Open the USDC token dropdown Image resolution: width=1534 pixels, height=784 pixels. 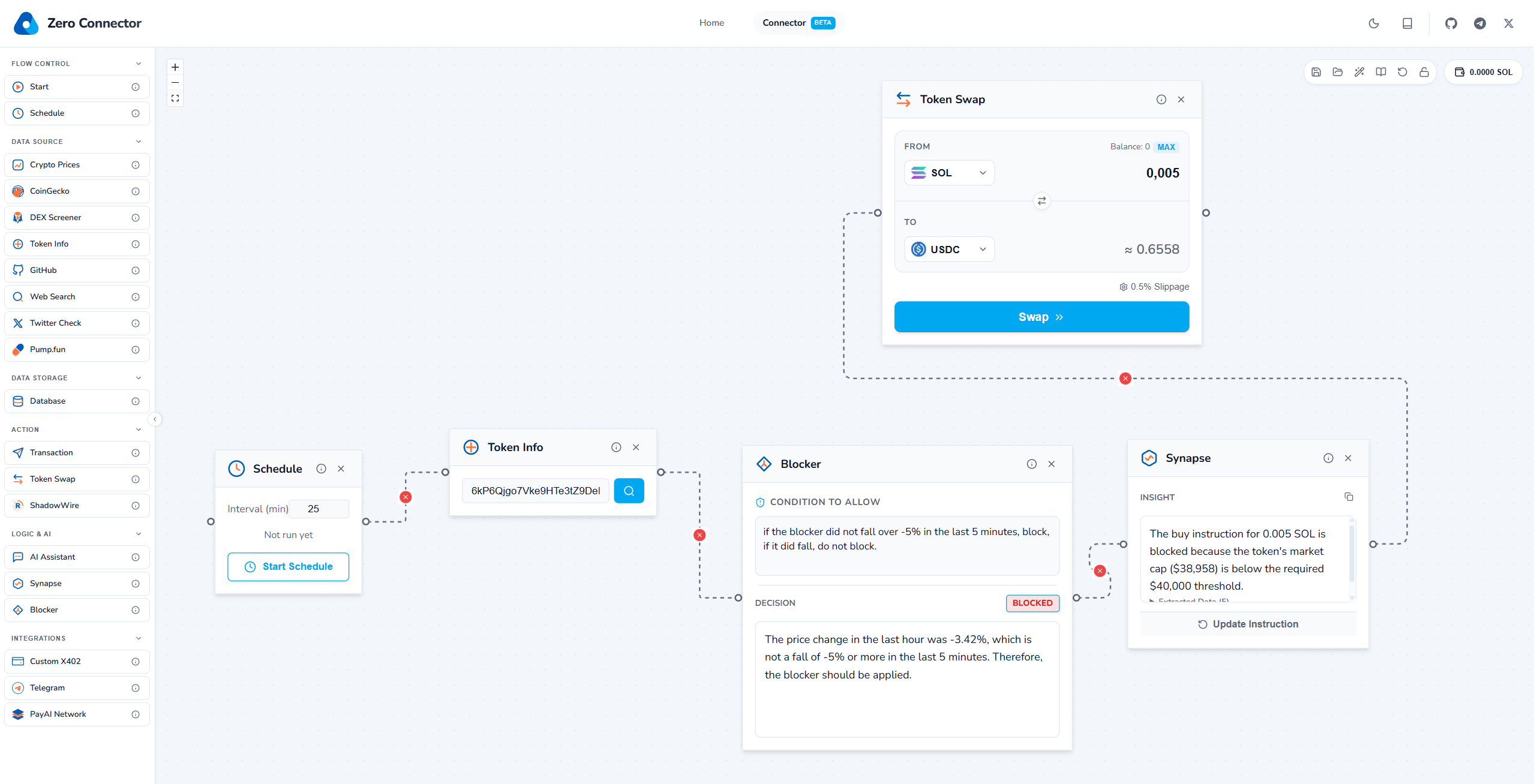pos(949,249)
